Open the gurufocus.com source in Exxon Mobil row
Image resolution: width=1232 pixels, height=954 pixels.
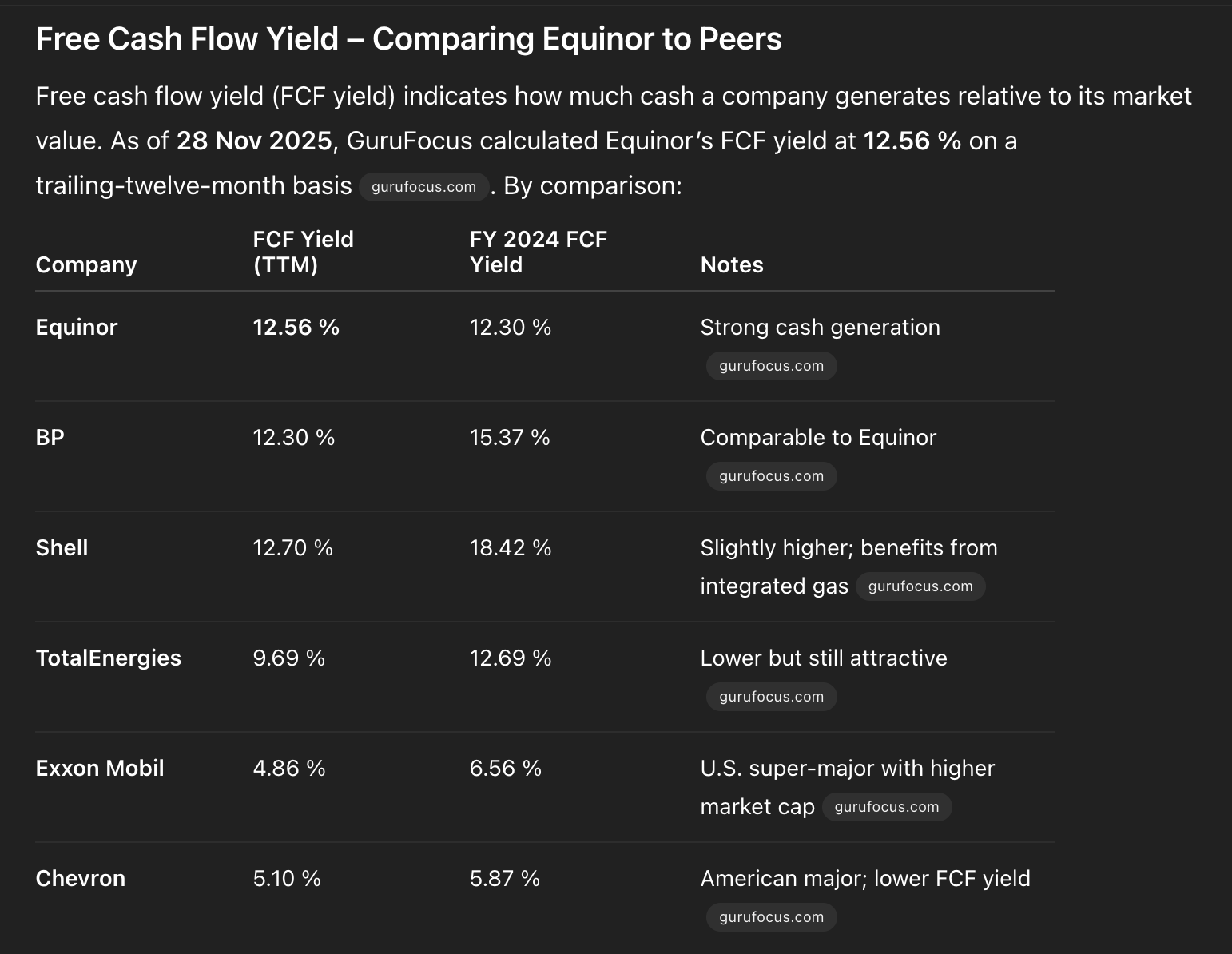887,807
